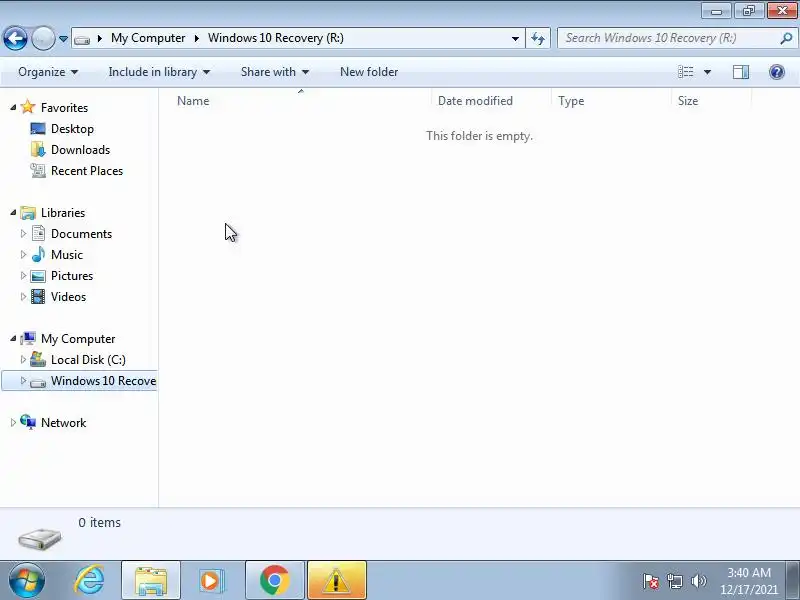Click the Refresh button beside address bar
The image size is (800, 600).
538,38
